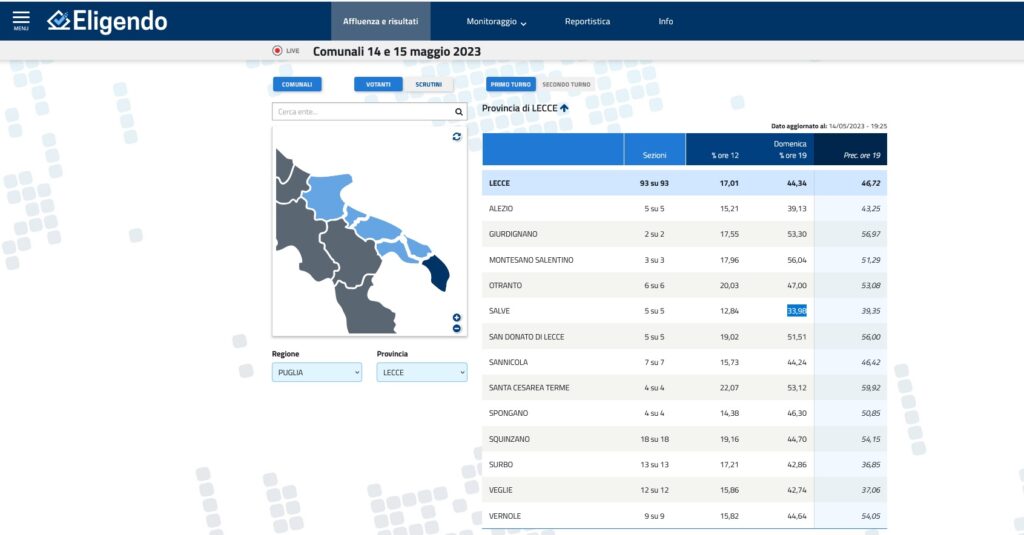Viewport: 1024px width, 535px height.
Task: Click the up arrow beside Provincia di LECCE
Action: 564,108
